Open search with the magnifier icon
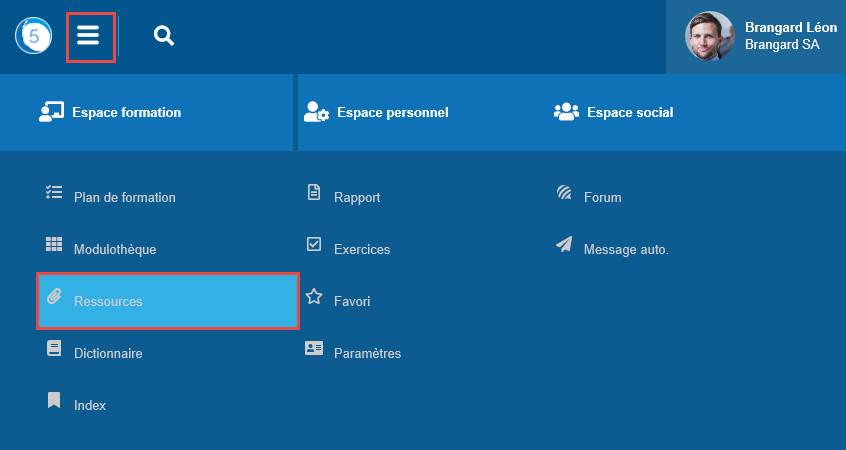 [164, 36]
